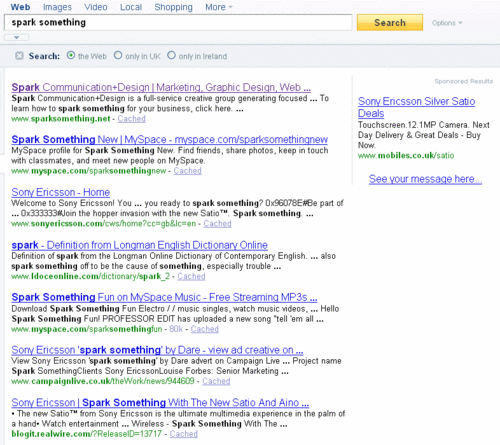Click the yellow Search button
Image resolution: width=500 pixels, height=445 pixels.
(x=390, y=23)
